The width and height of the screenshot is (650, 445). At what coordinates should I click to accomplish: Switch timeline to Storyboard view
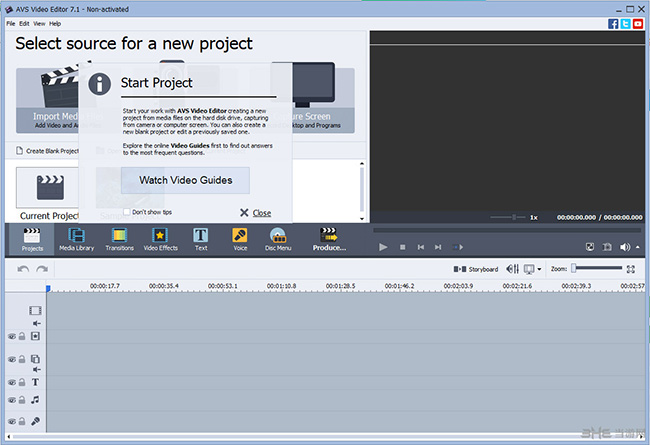[476, 269]
